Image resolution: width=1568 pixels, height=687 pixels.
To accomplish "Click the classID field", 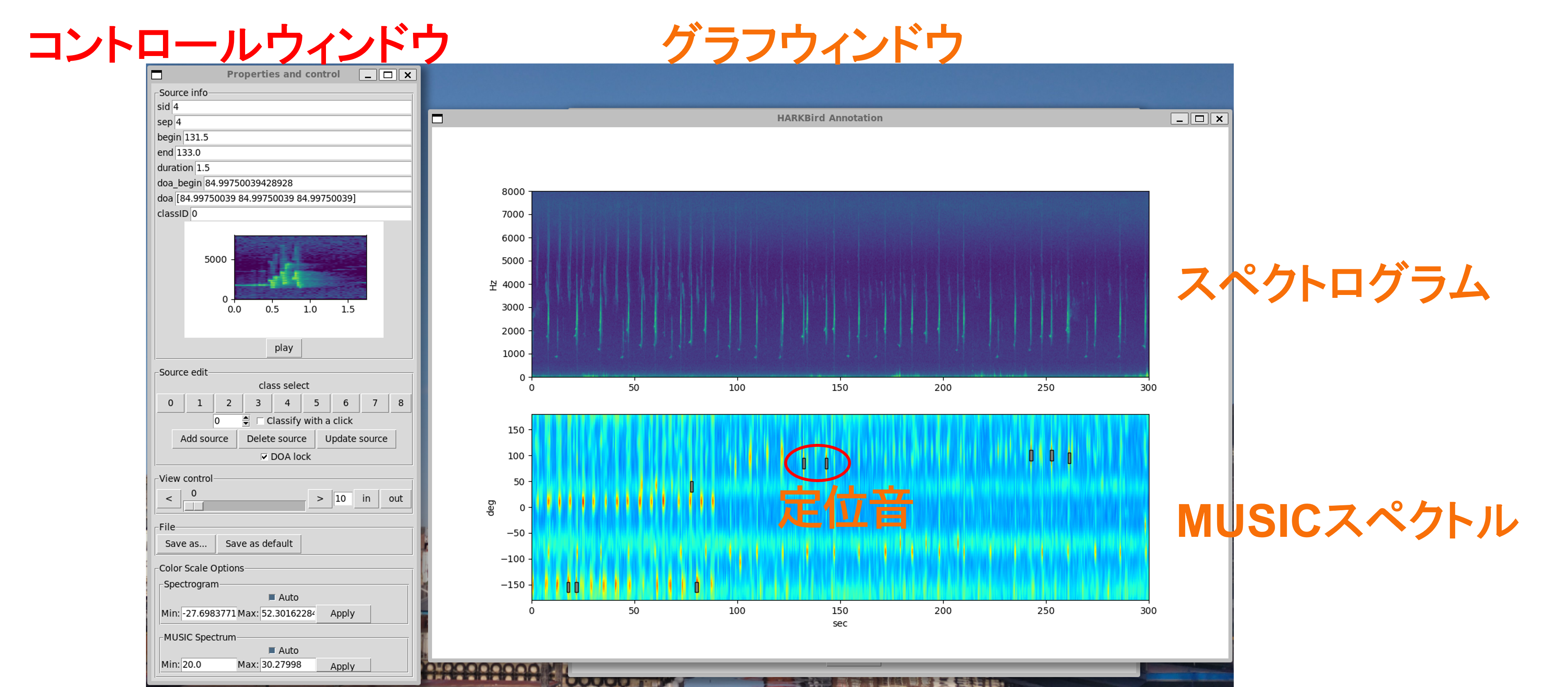I will [301, 214].
